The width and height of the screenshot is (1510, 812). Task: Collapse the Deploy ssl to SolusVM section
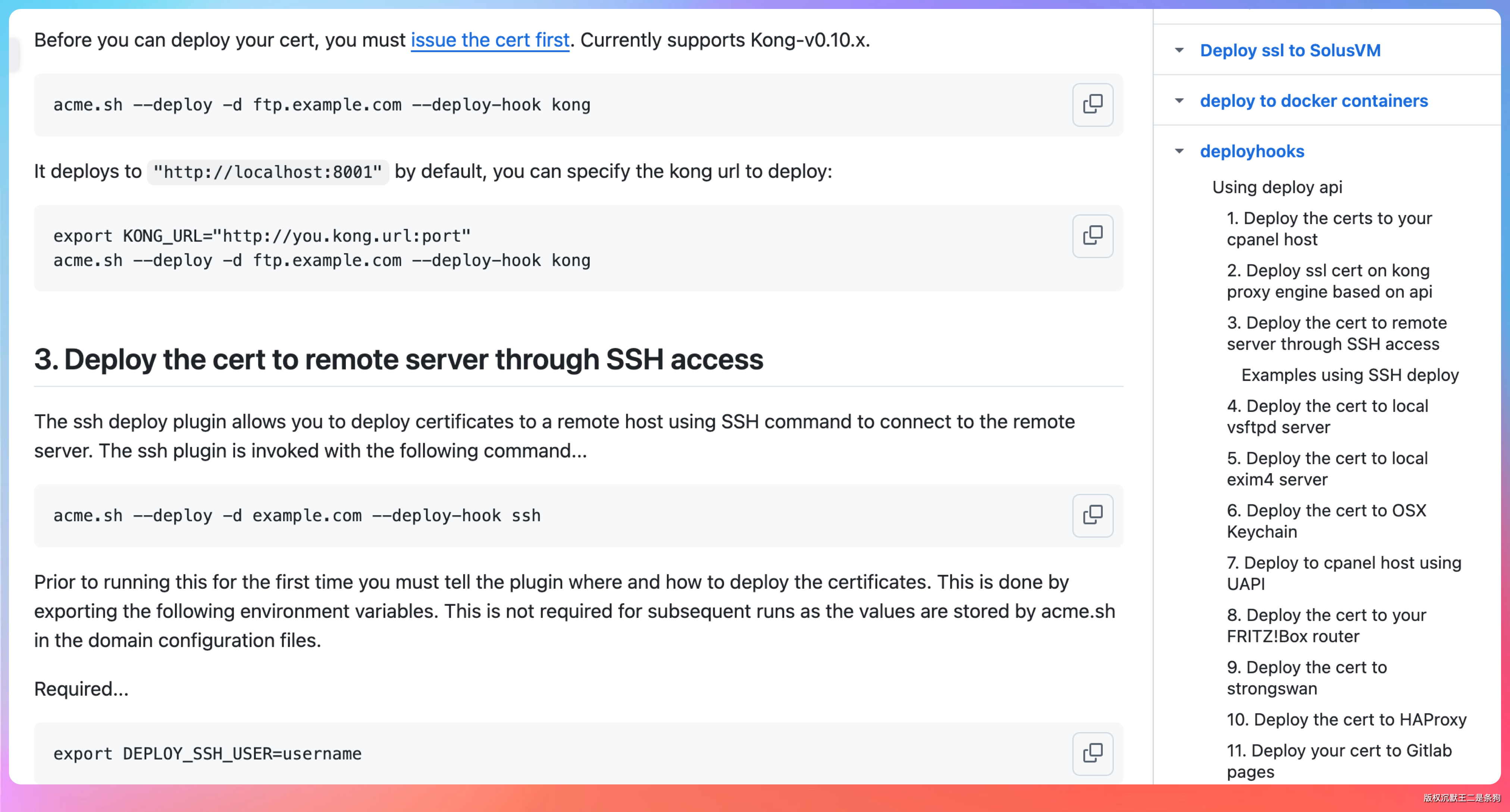[x=1180, y=50]
